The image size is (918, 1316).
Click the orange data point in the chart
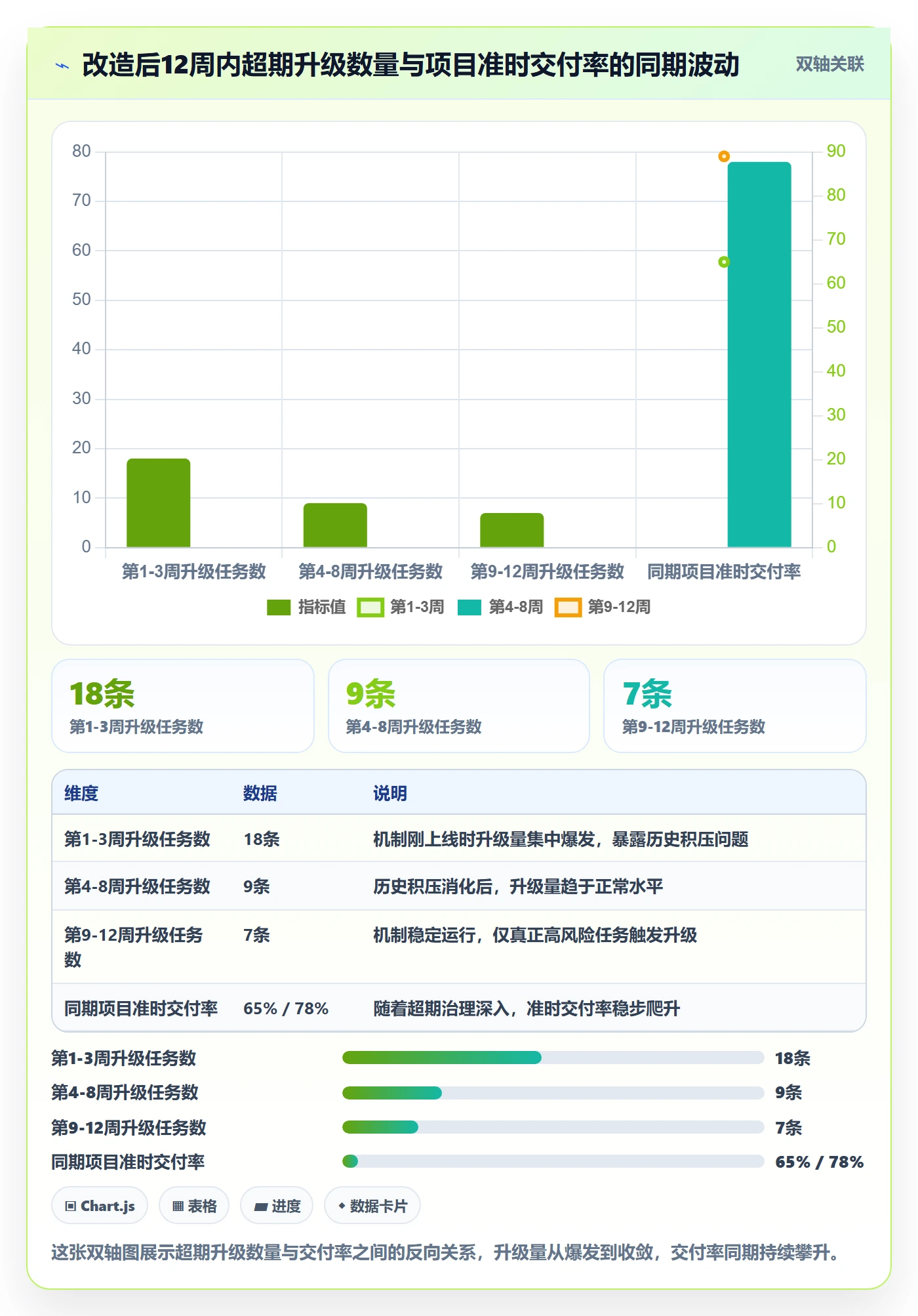pos(724,157)
